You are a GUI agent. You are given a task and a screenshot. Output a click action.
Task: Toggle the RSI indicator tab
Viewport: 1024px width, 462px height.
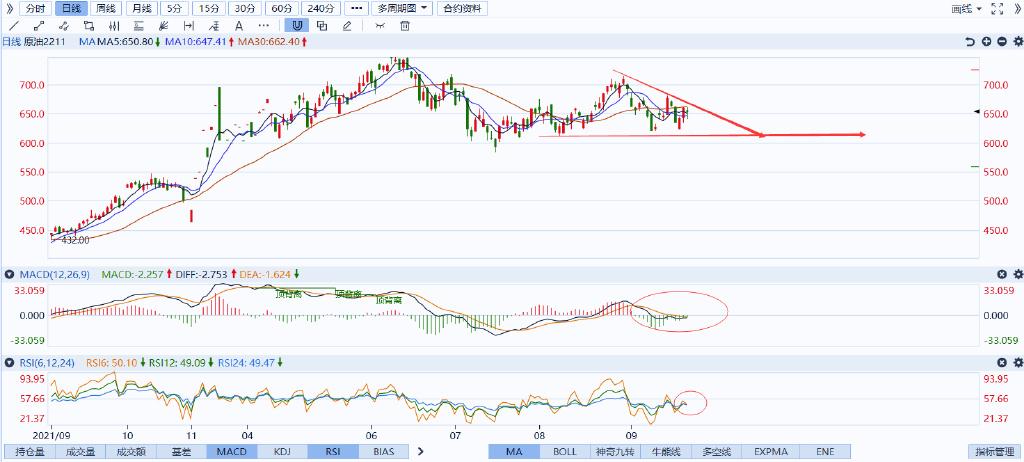330,452
